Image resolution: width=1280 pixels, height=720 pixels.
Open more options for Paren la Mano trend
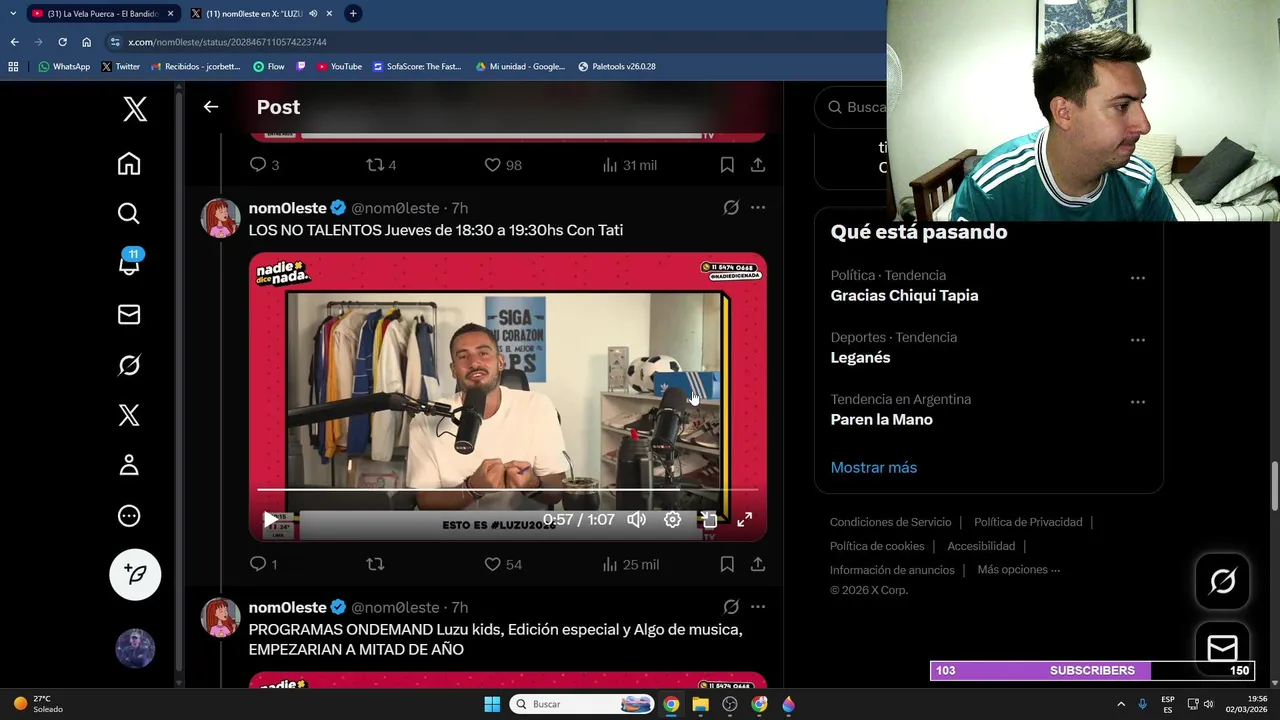1137,402
